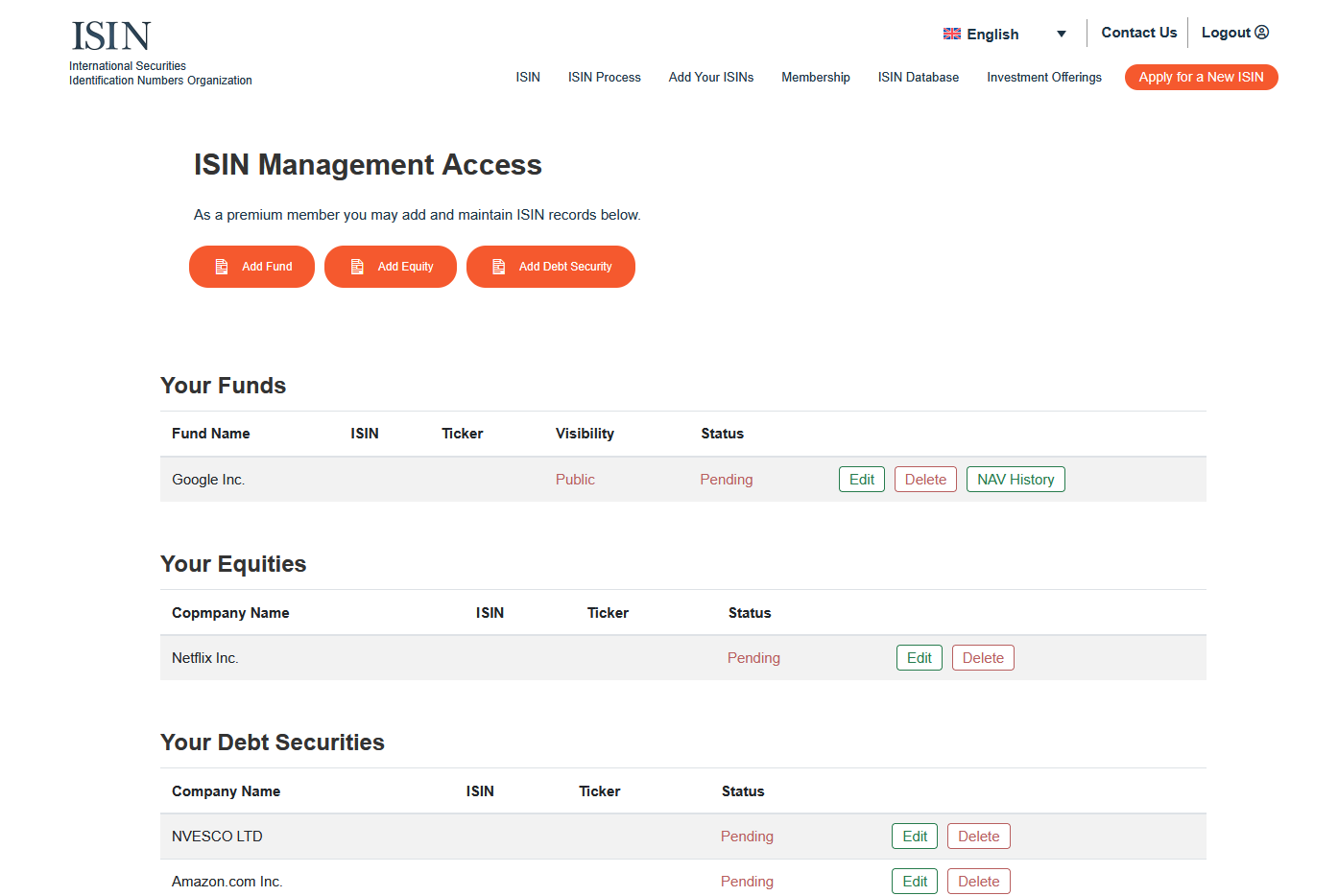This screenshot has width=1338, height=896.
Task: Edit the Google Inc. fund
Action: [862, 480]
